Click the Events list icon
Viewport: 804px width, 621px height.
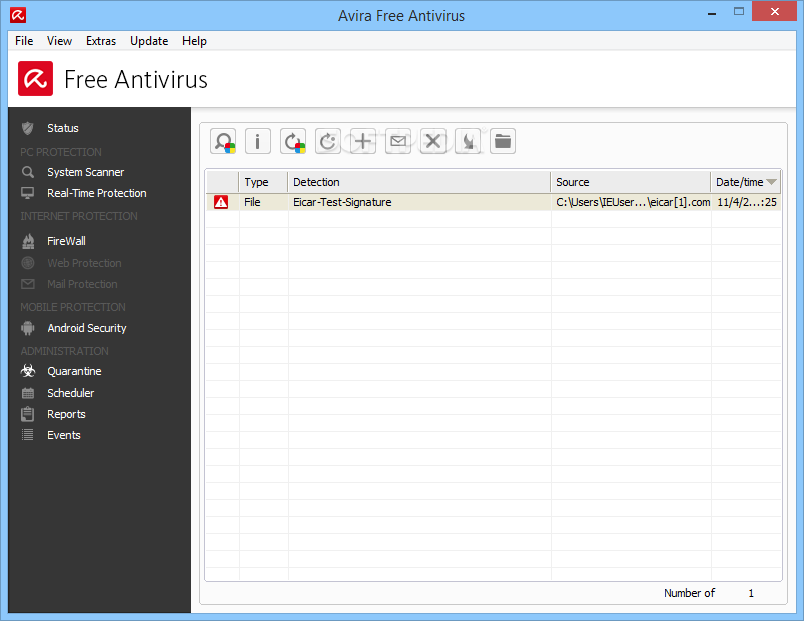[28, 435]
